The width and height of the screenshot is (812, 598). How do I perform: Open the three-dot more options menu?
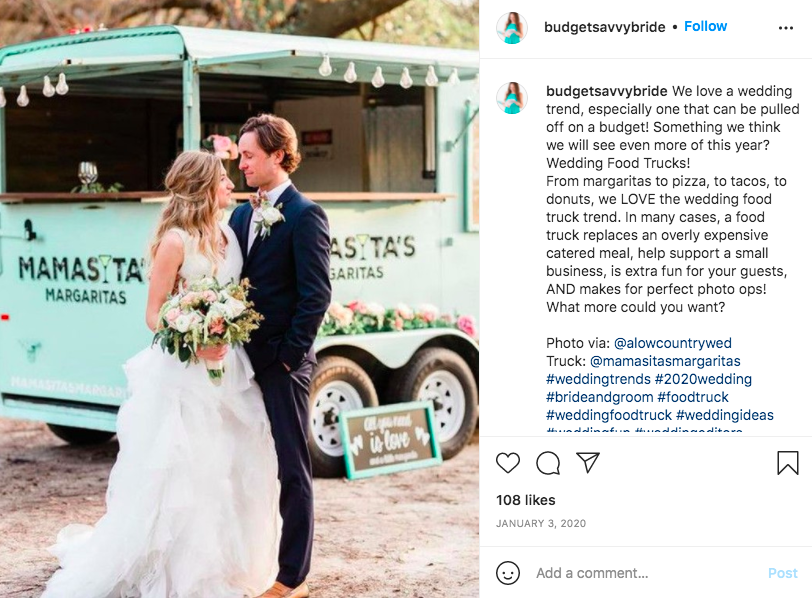pyautogui.click(x=786, y=28)
